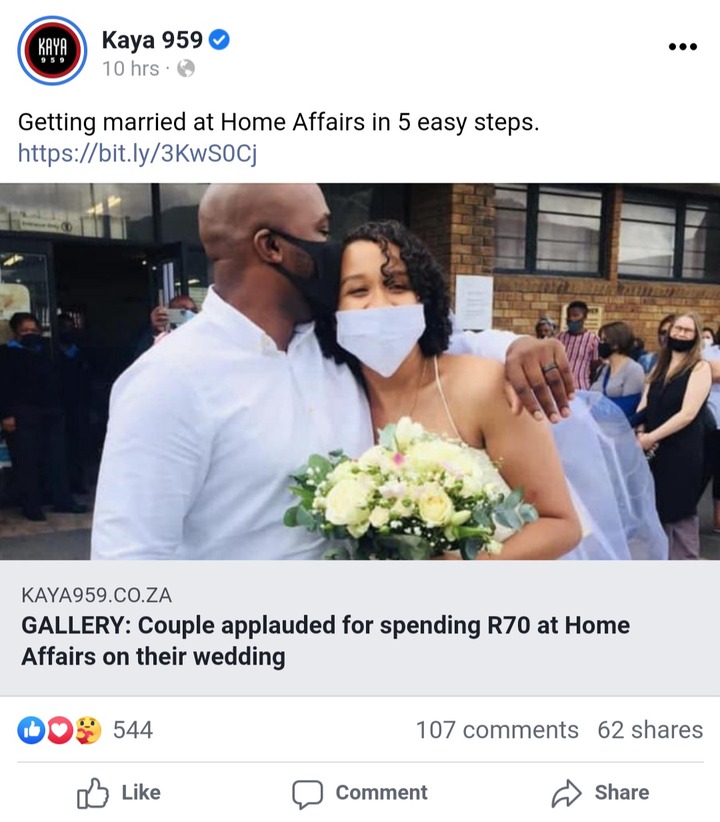Click the care hug reaction icon
Screen dimensions: 720x822
(x=88, y=730)
